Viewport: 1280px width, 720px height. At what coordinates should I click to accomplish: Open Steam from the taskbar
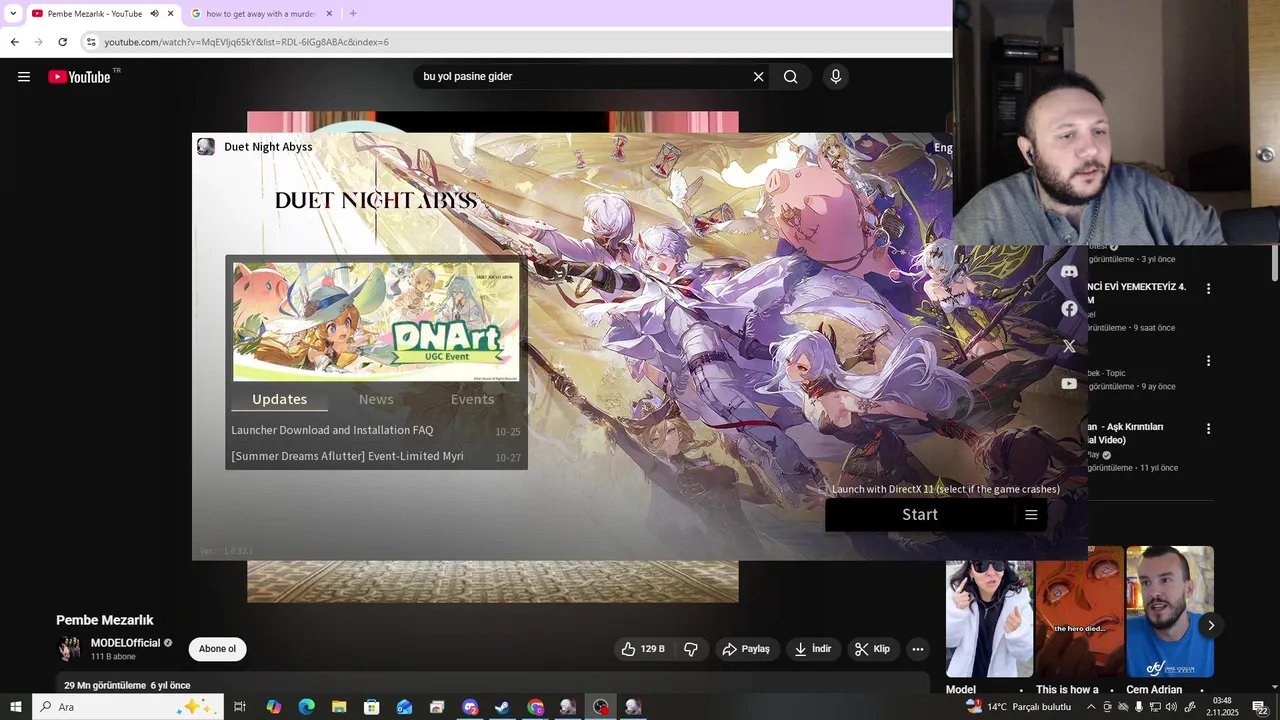click(x=502, y=707)
